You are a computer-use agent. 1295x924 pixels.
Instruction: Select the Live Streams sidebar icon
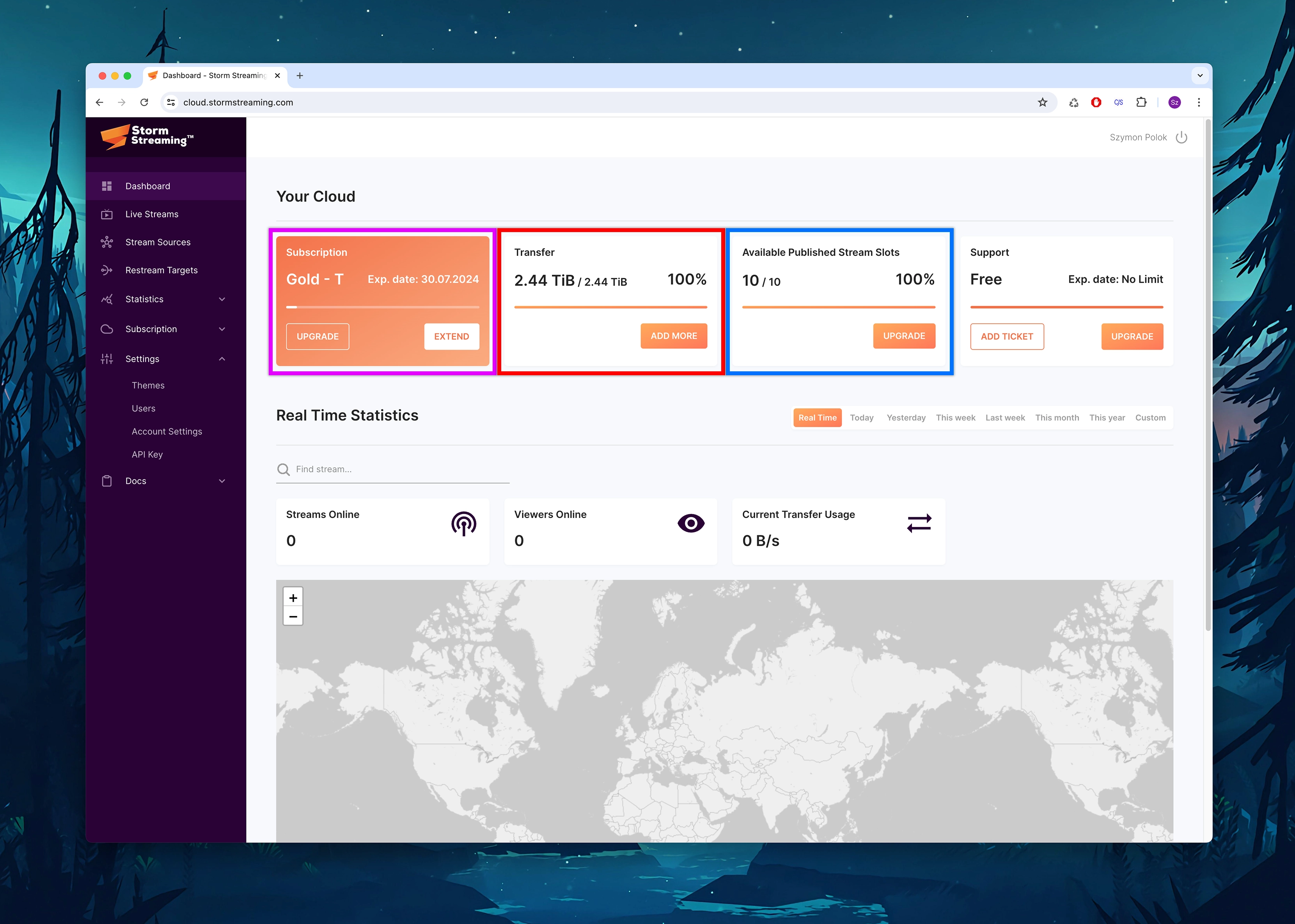point(107,213)
